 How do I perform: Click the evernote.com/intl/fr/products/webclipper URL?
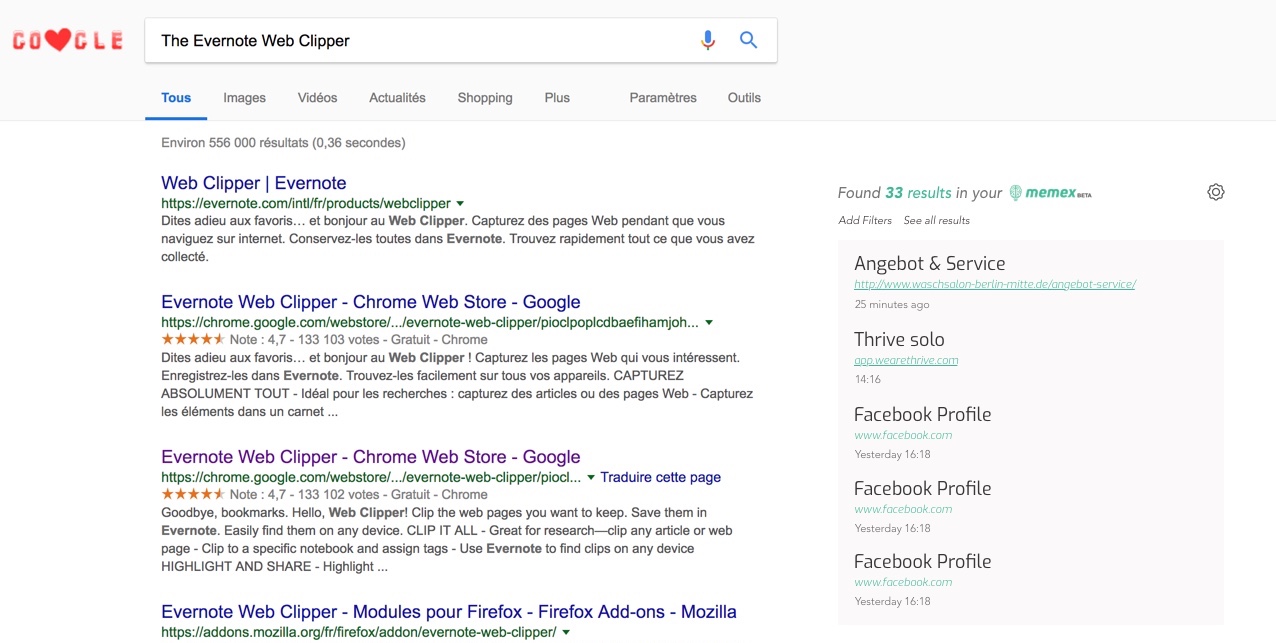(306, 203)
